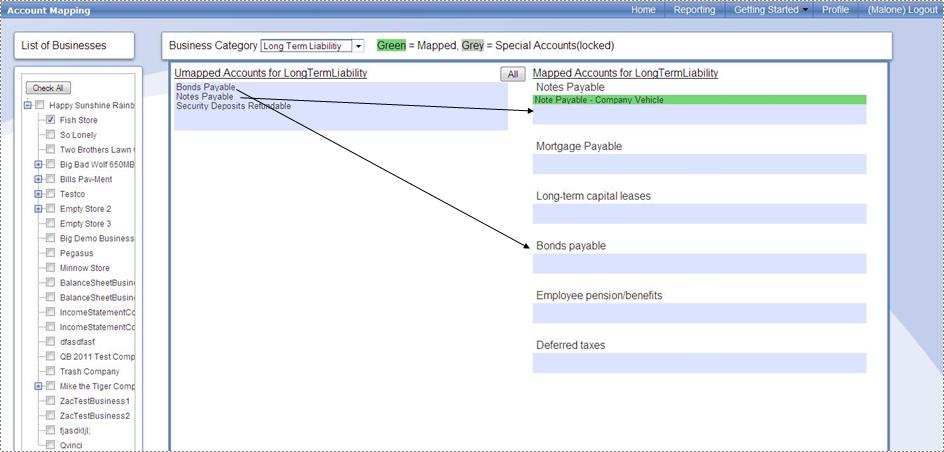Check the dfasdfasf business checkbox
This screenshot has width=944, height=452.
51,342
